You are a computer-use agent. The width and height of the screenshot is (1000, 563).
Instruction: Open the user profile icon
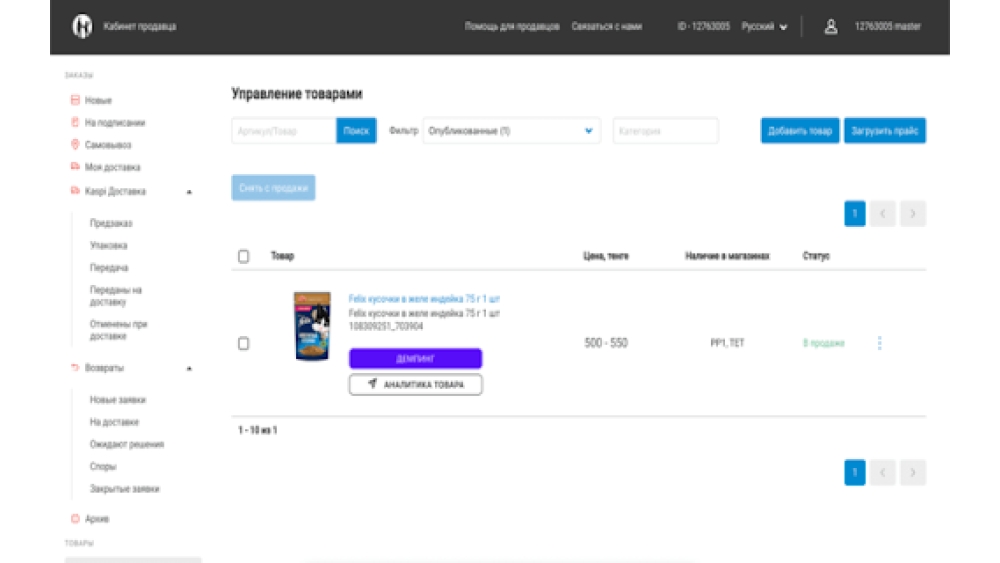click(x=830, y=26)
